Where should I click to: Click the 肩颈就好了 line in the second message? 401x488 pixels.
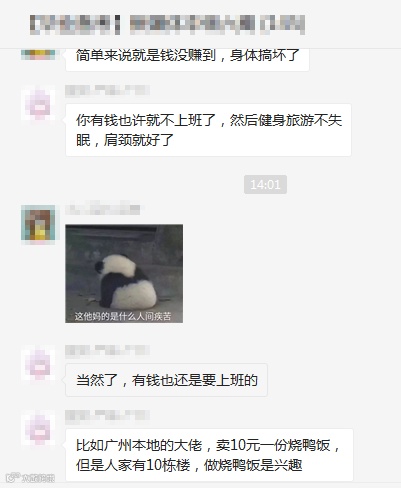tap(138, 140)
